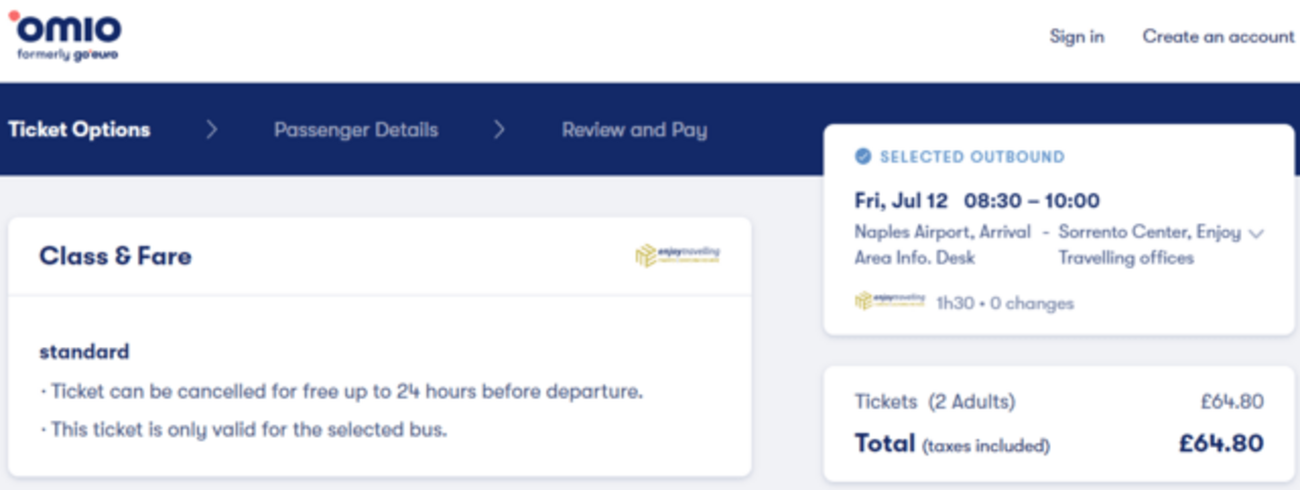Open the Omio logo home link
The height and width of the screenshot is (490, 1300).
click(65, 38)
